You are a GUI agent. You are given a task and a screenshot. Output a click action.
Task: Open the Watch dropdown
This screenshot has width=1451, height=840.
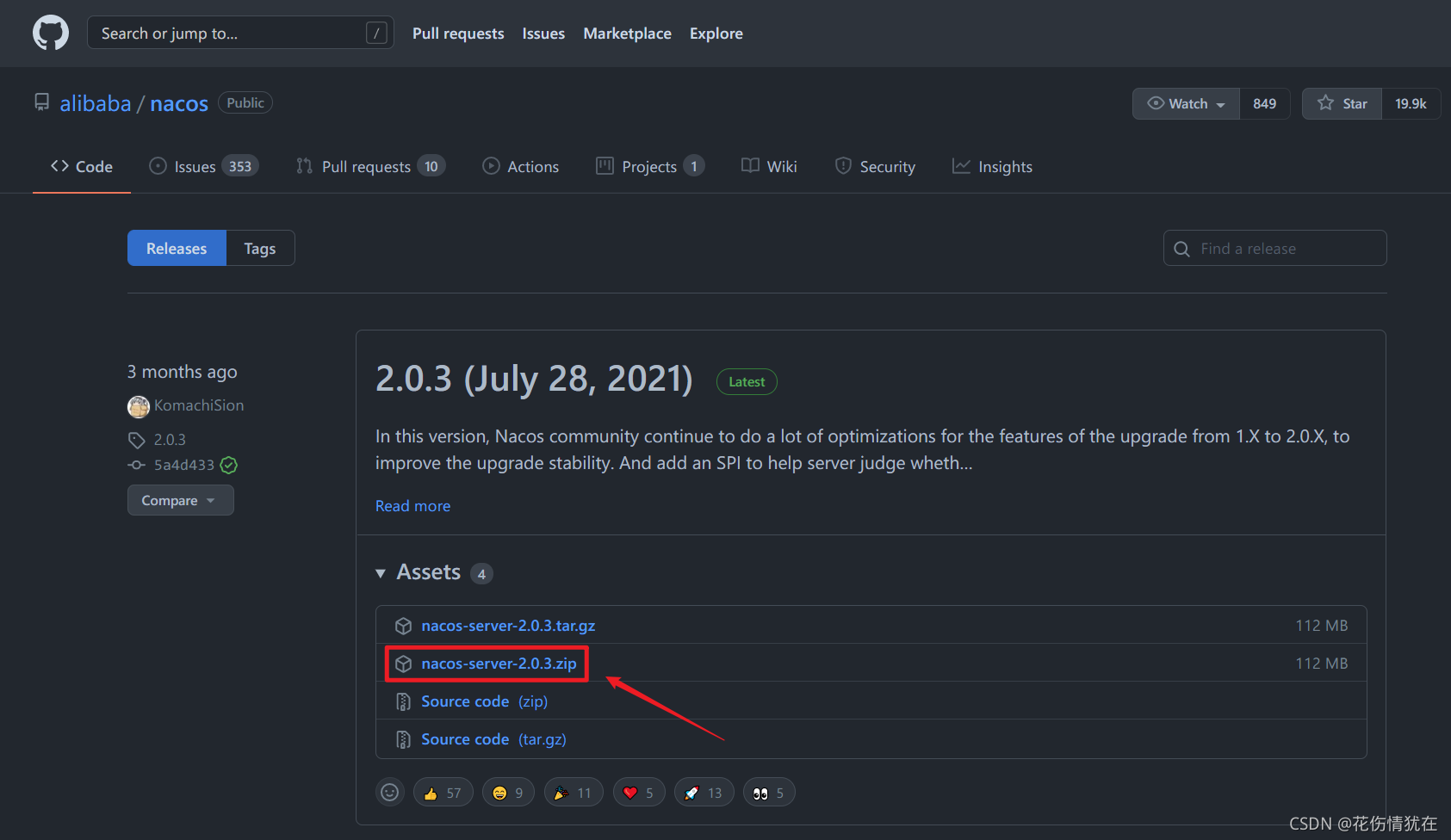pyautogui.click(x=1186, y=103)
